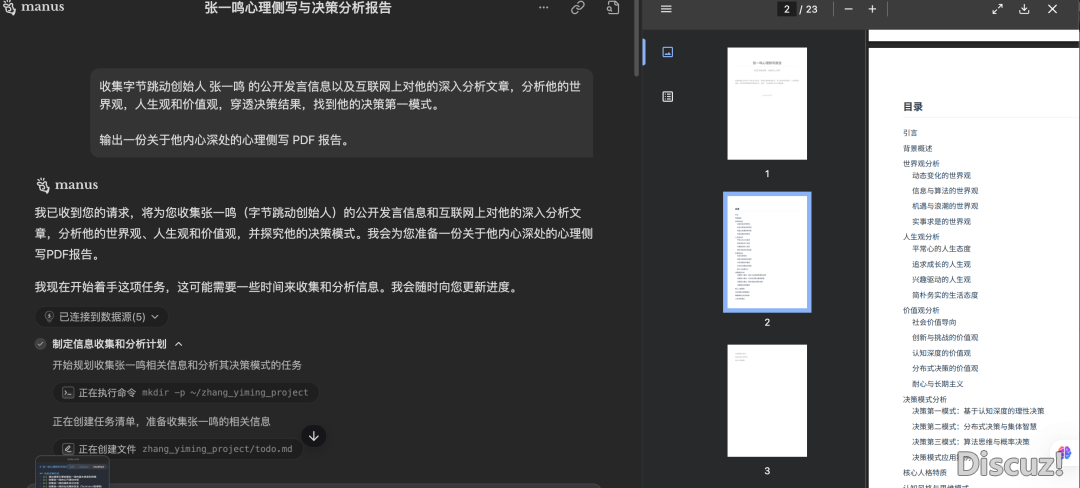The image size is (1080, 488).
Task: Click 世界观分析 contents entry
Action: 921,164
